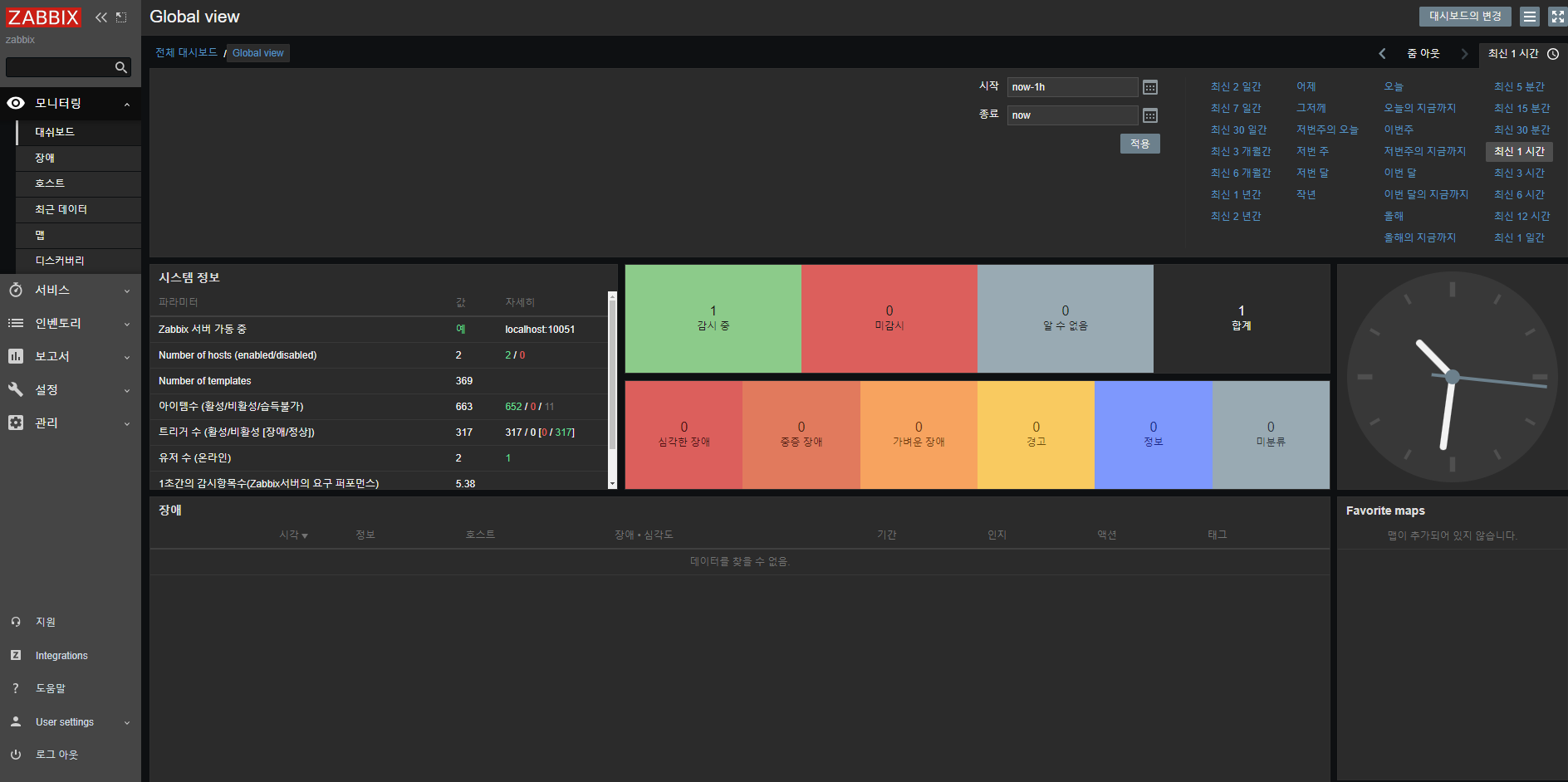Go to previous time period arrow
1568x782 pixels.
click(x=1382, y=53)
